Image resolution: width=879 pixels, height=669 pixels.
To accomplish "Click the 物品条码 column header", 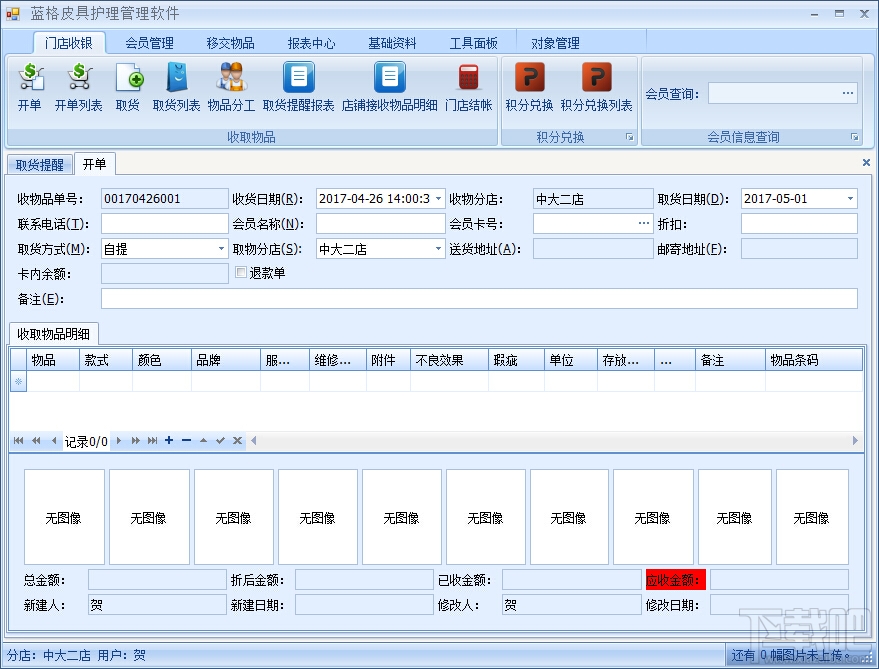I will (x=813, y=360).
